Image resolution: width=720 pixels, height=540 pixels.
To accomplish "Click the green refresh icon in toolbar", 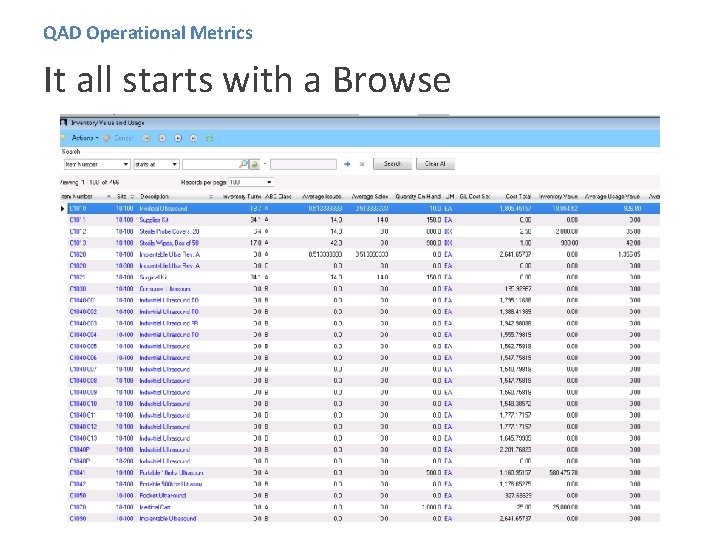I will pyautogui.click(x=209, y=138).
